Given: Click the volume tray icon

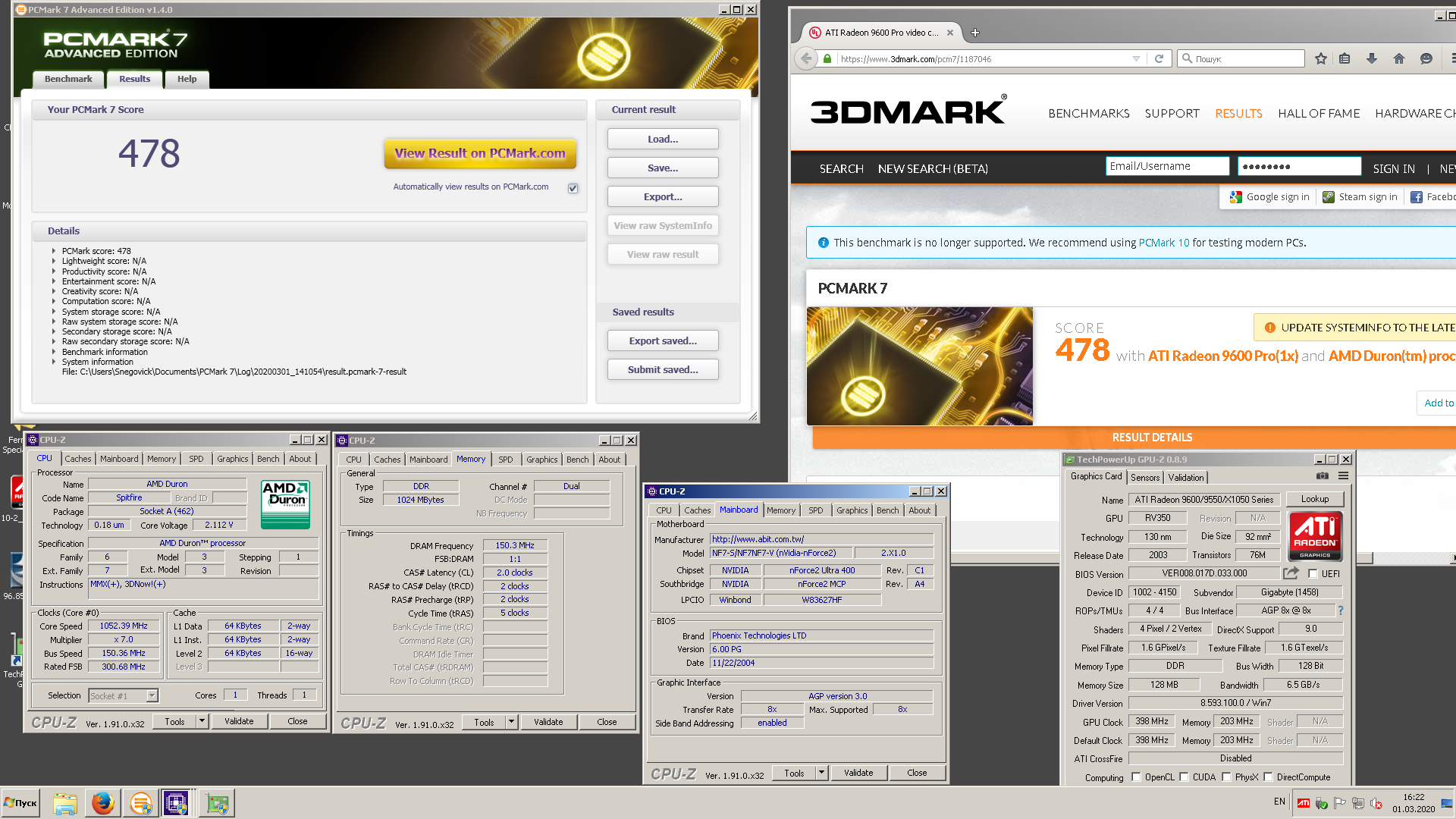Looking at the screenshot, I should (x=1376, y=803).
